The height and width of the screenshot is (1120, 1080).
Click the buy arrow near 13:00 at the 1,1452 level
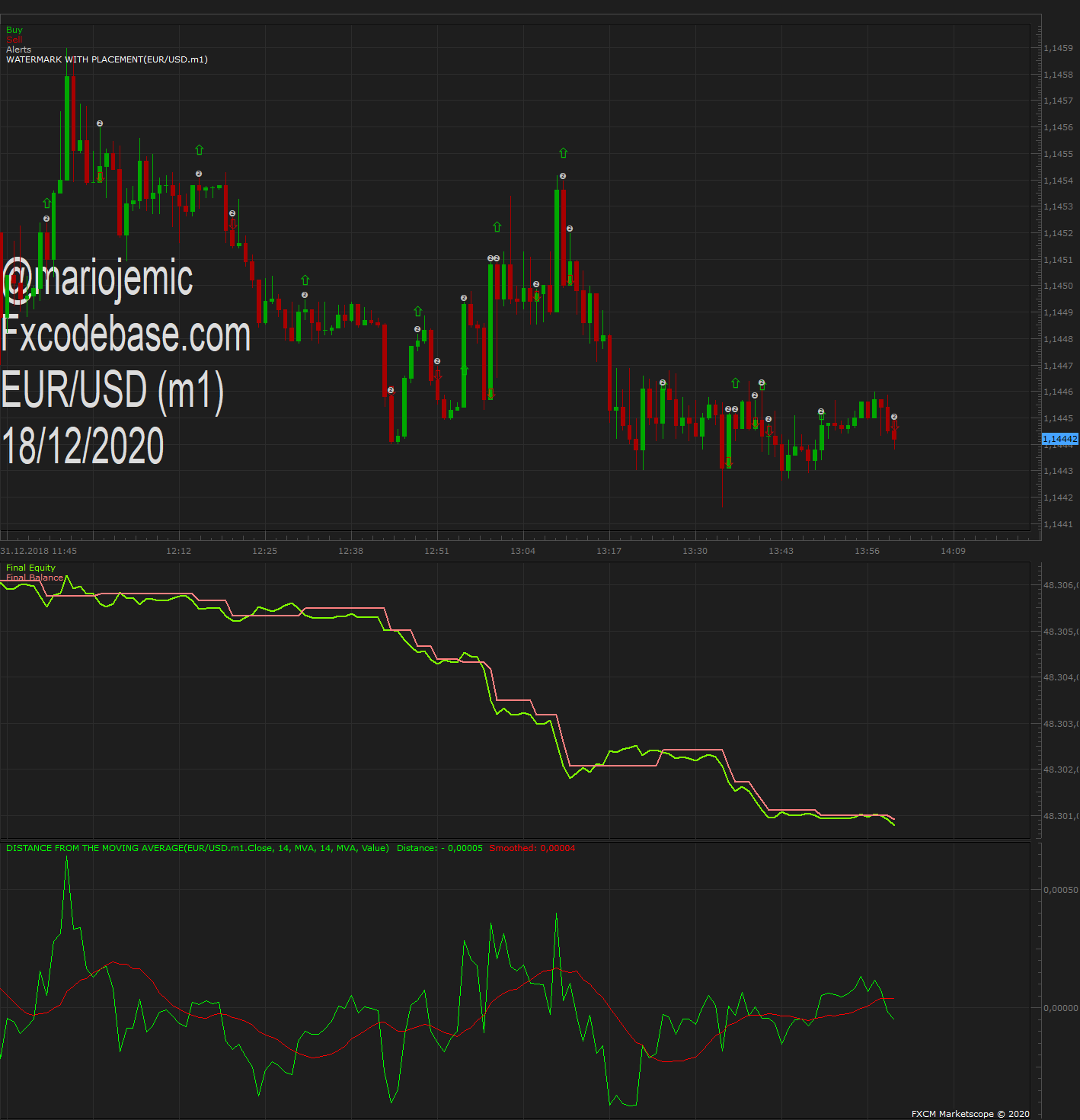point(497,226)
